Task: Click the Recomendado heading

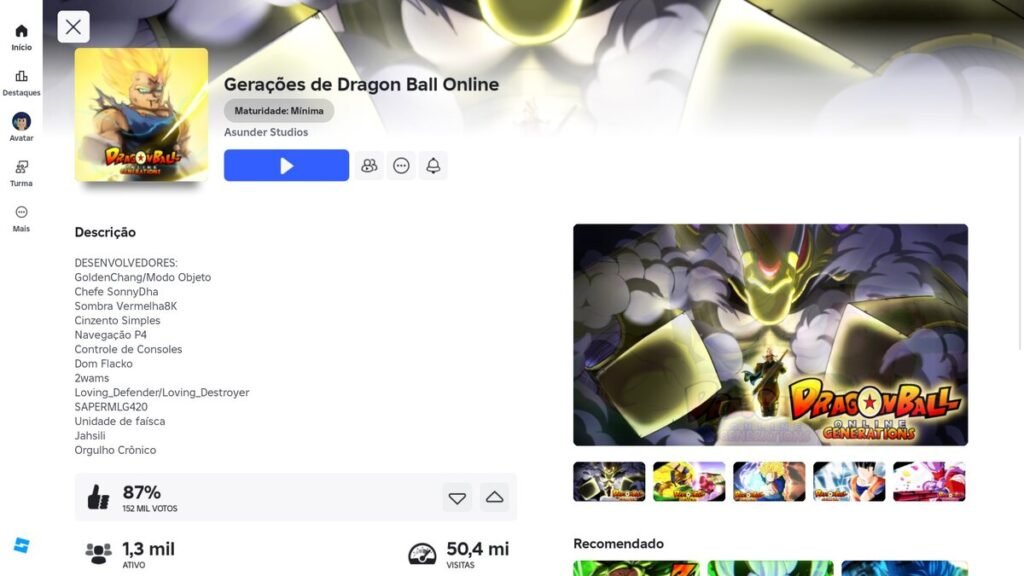Action: click(618, 543)
